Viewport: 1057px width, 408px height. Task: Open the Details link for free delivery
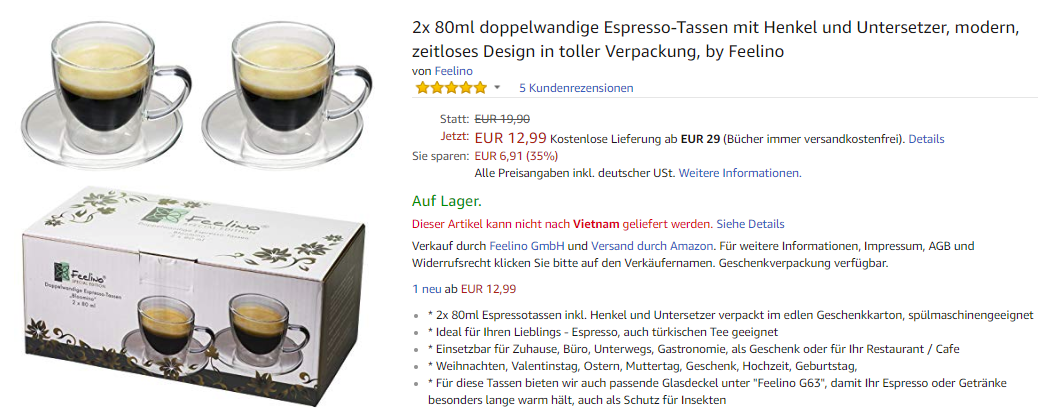coord(926,140)
